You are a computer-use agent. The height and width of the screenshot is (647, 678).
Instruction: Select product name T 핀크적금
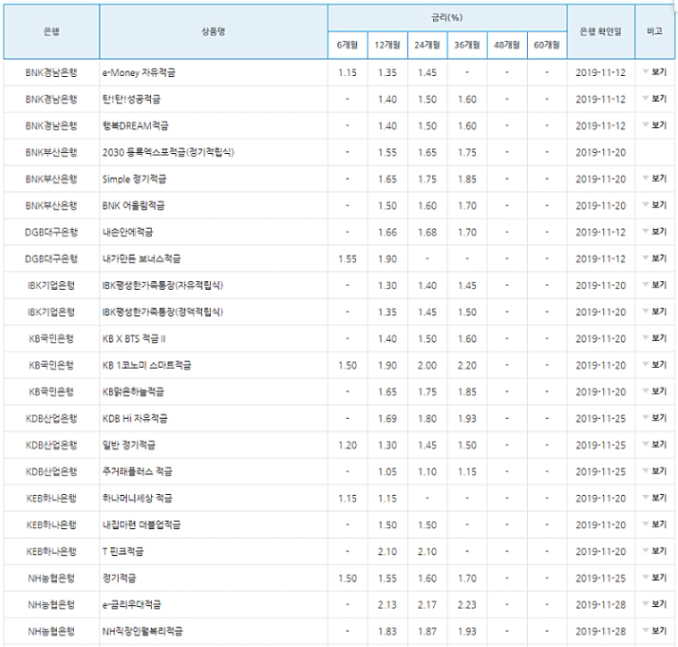tap(123, 551)
